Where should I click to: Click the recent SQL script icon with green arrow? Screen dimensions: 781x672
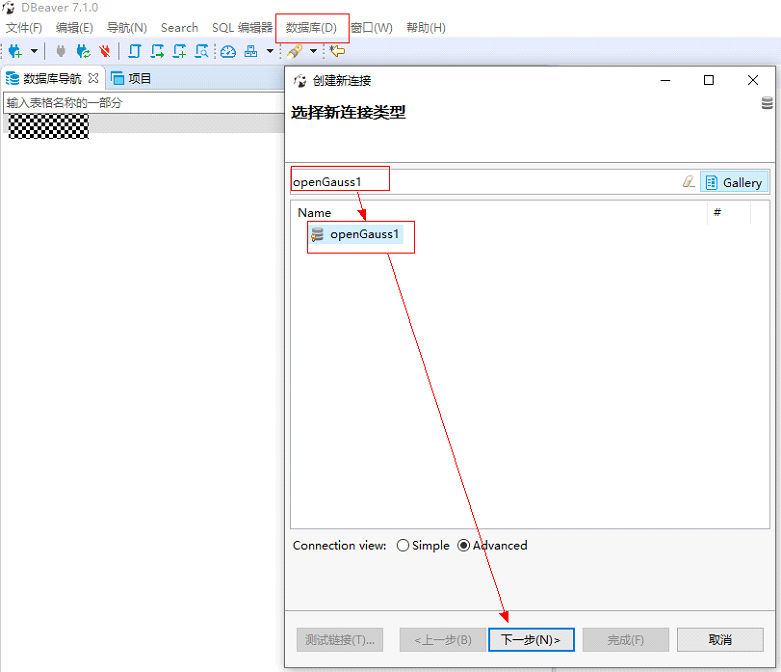click(x=157, y=51)
